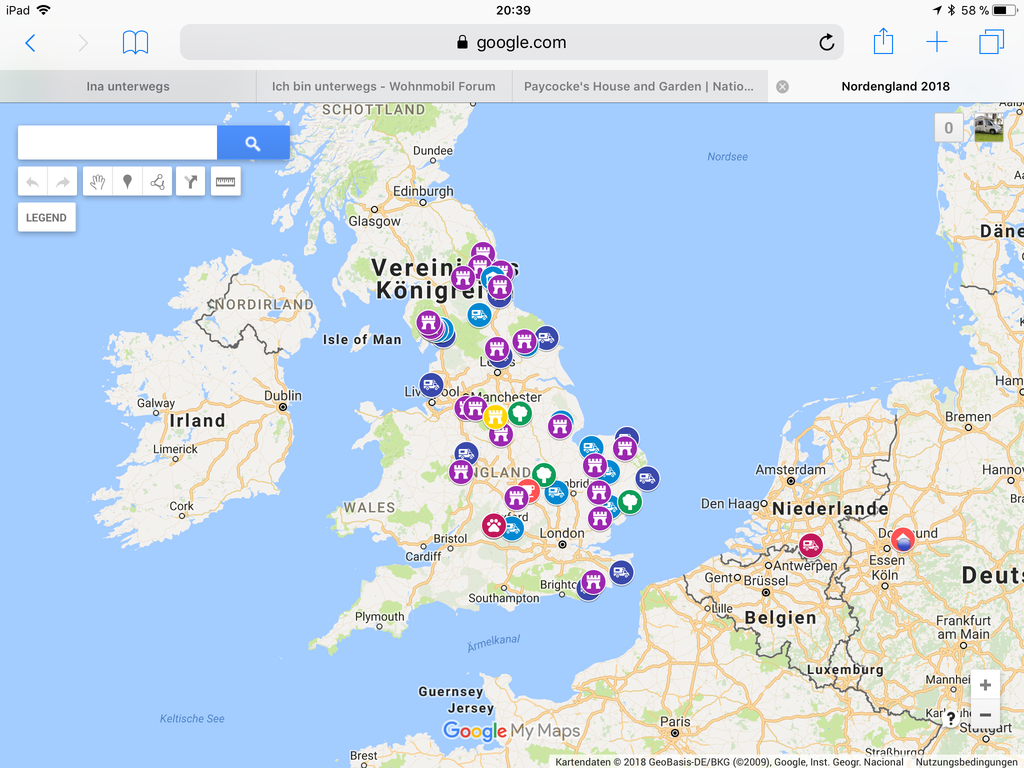The image size is (1024, 768).
Task: Switch to Paycocke's House and Garden tab
Action: (639, 86)
